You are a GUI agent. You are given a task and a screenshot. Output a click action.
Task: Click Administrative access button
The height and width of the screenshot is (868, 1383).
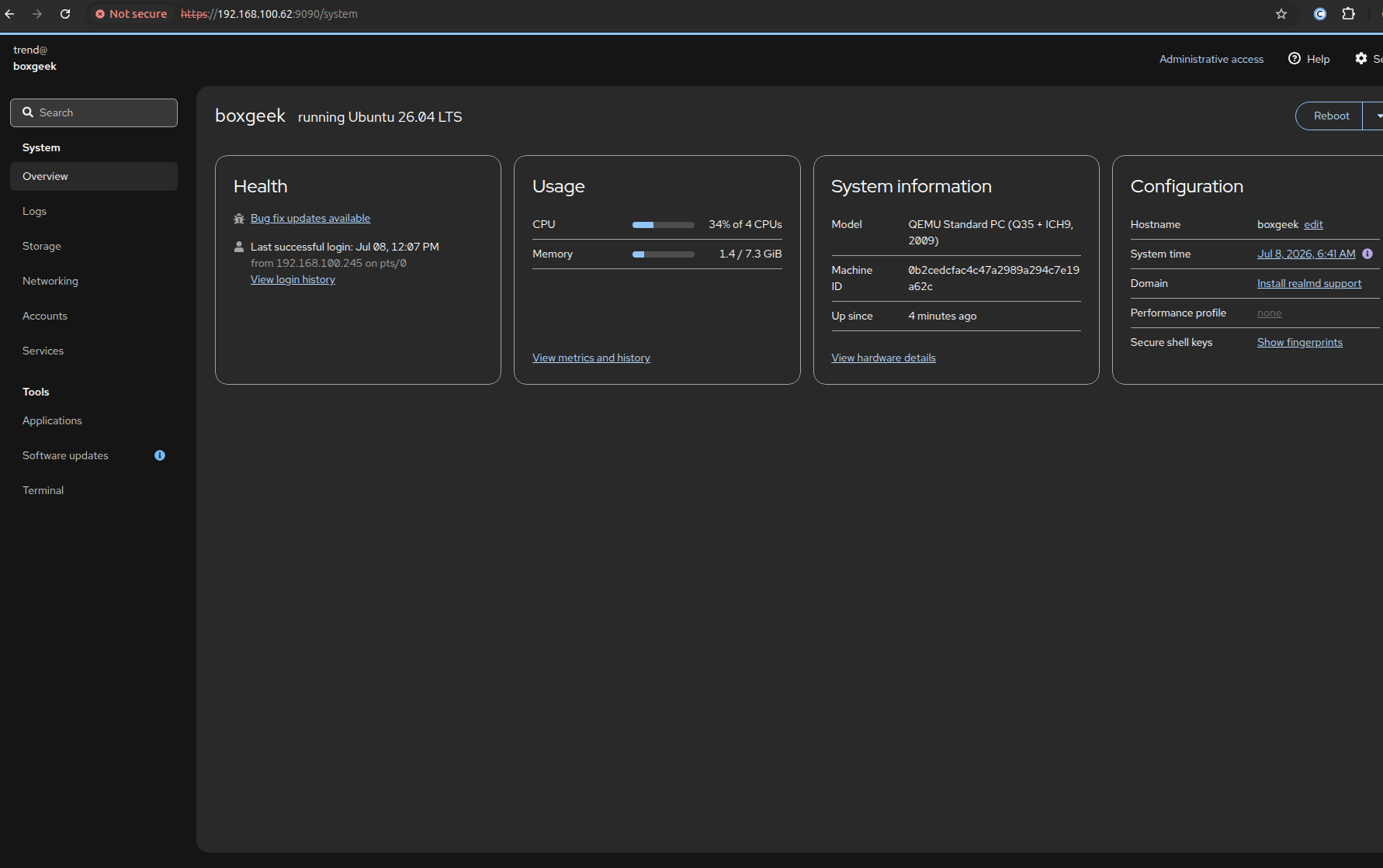point(1211,59)
